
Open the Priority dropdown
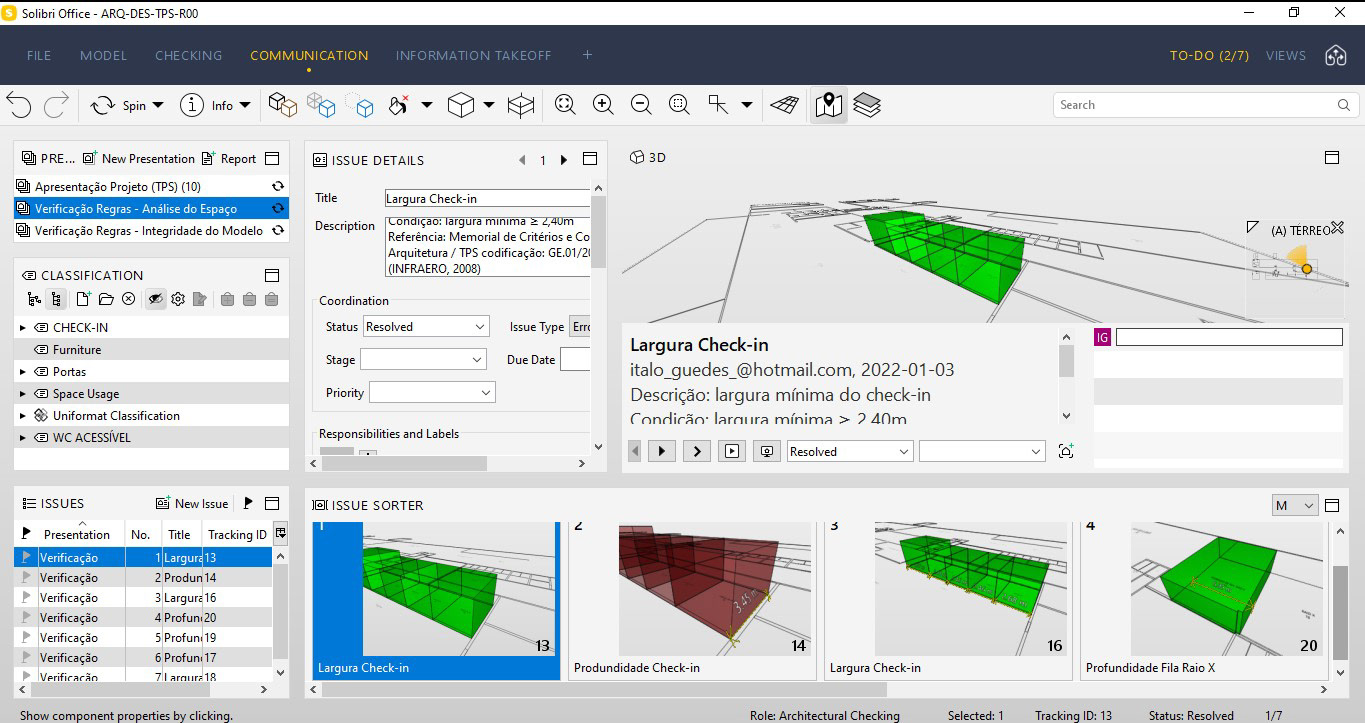point(432,393)
